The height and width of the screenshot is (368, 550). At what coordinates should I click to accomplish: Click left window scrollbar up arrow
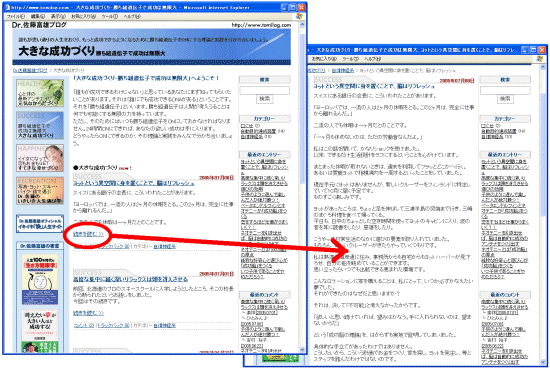[302, 25]
